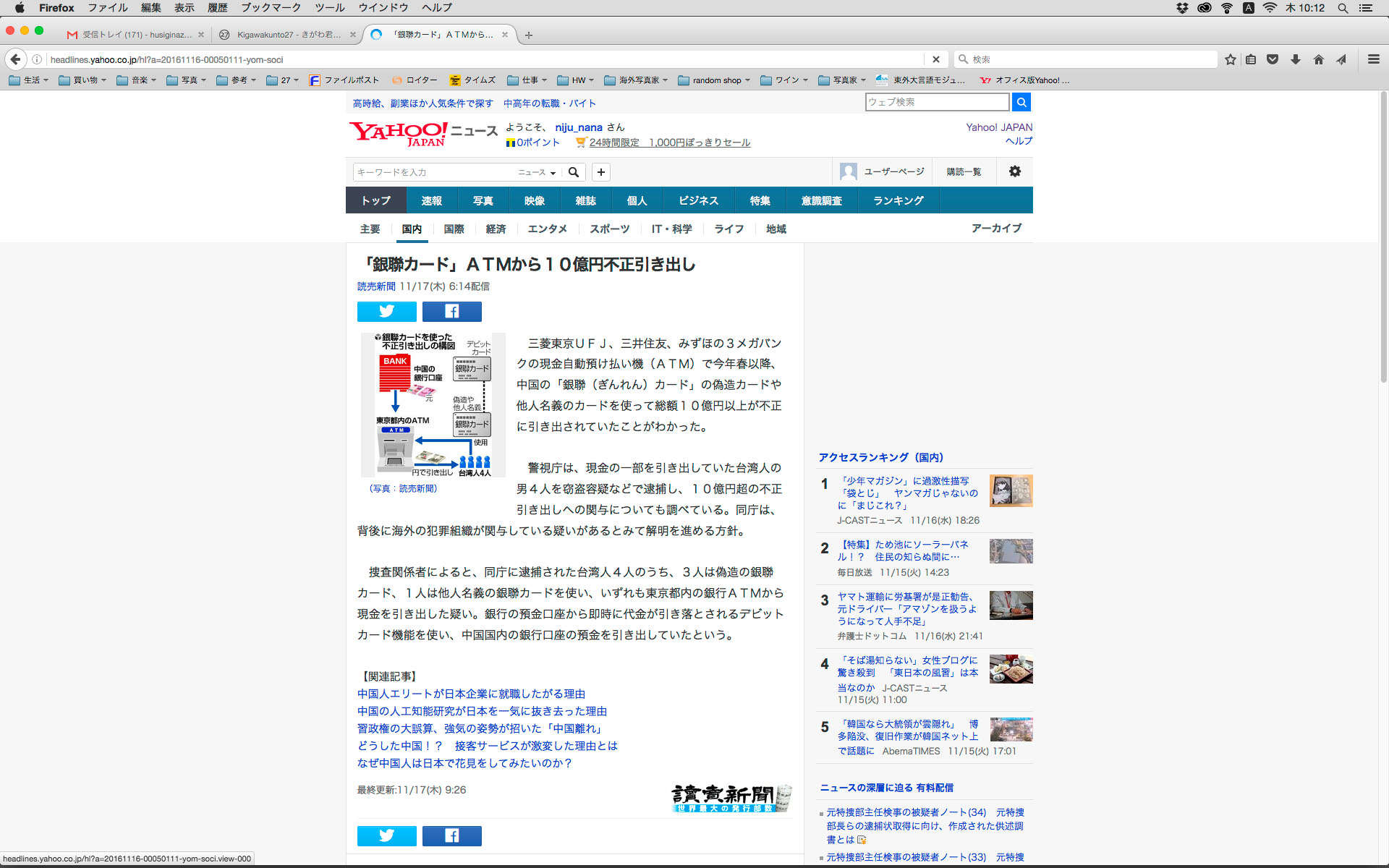Open the ブックマーク menu in the menu bar
This screenshot has height=868, width=1389.
(271, 8)
